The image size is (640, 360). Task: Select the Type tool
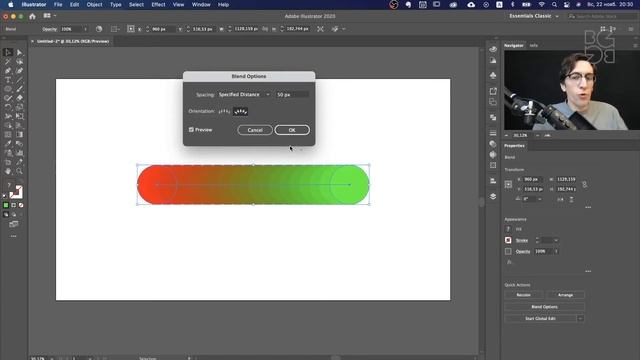[x=8, y=80]
